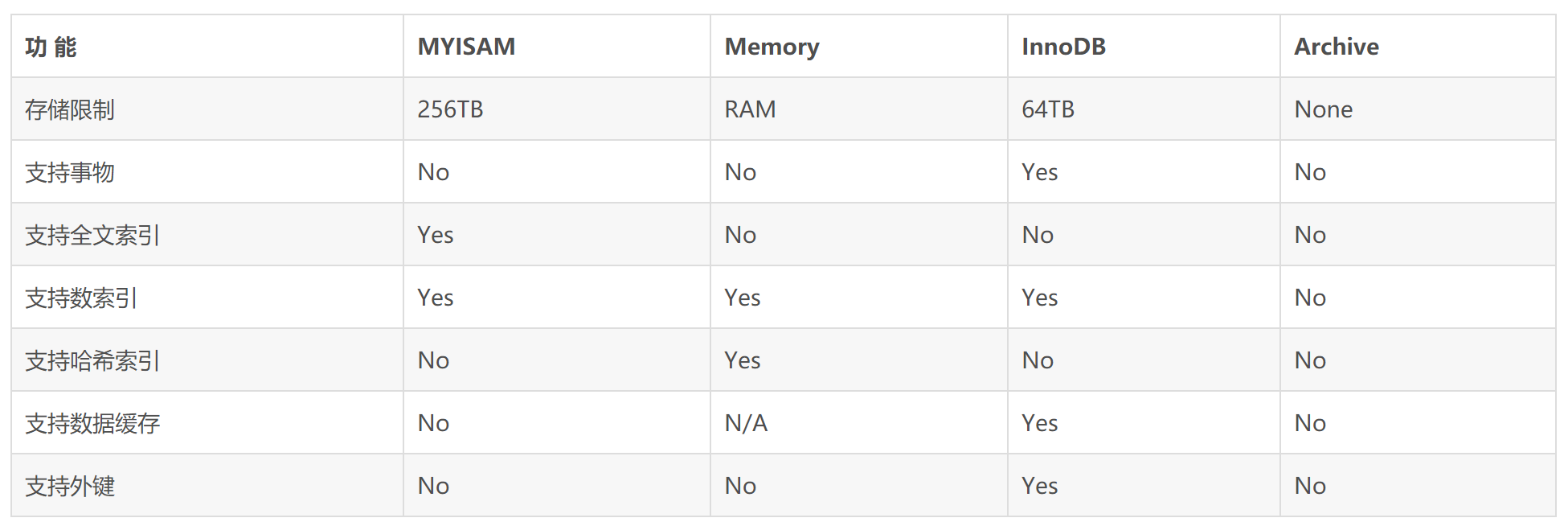Click the 64TB cell under InnoDB
Image resolution: width=1568 pixels, height=522 pixels.
pyautogui.click(x=1047, y=109)
